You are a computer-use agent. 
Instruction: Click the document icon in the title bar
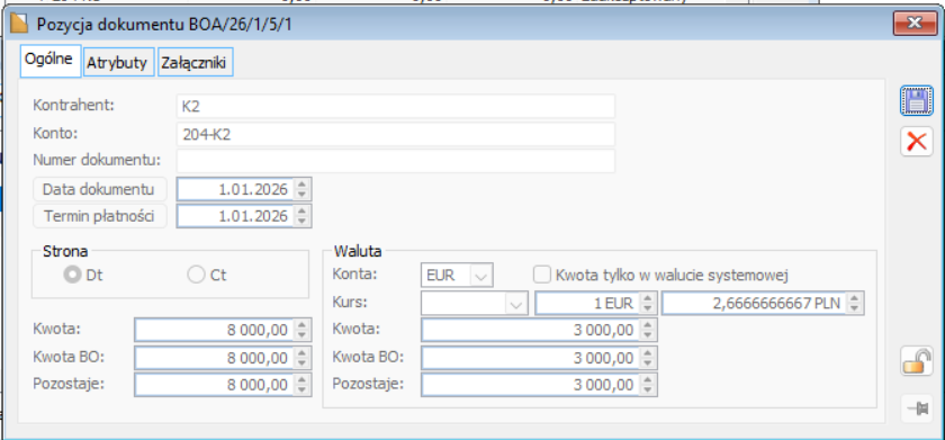(20, 24)
